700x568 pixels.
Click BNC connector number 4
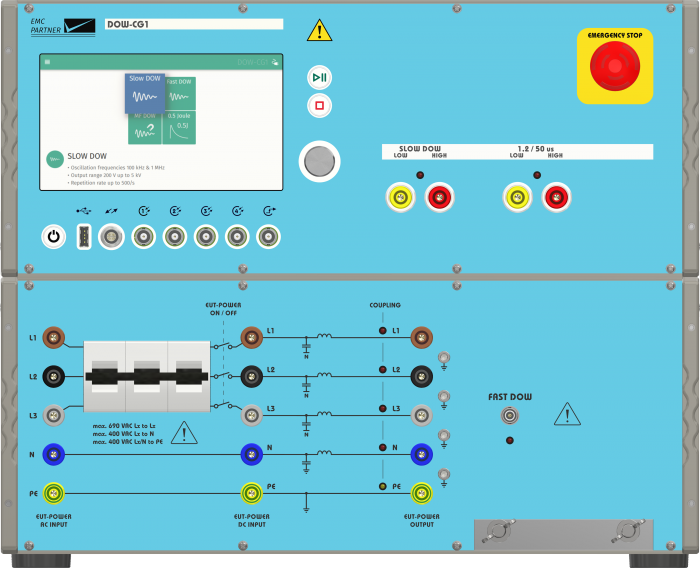point(237,237)
